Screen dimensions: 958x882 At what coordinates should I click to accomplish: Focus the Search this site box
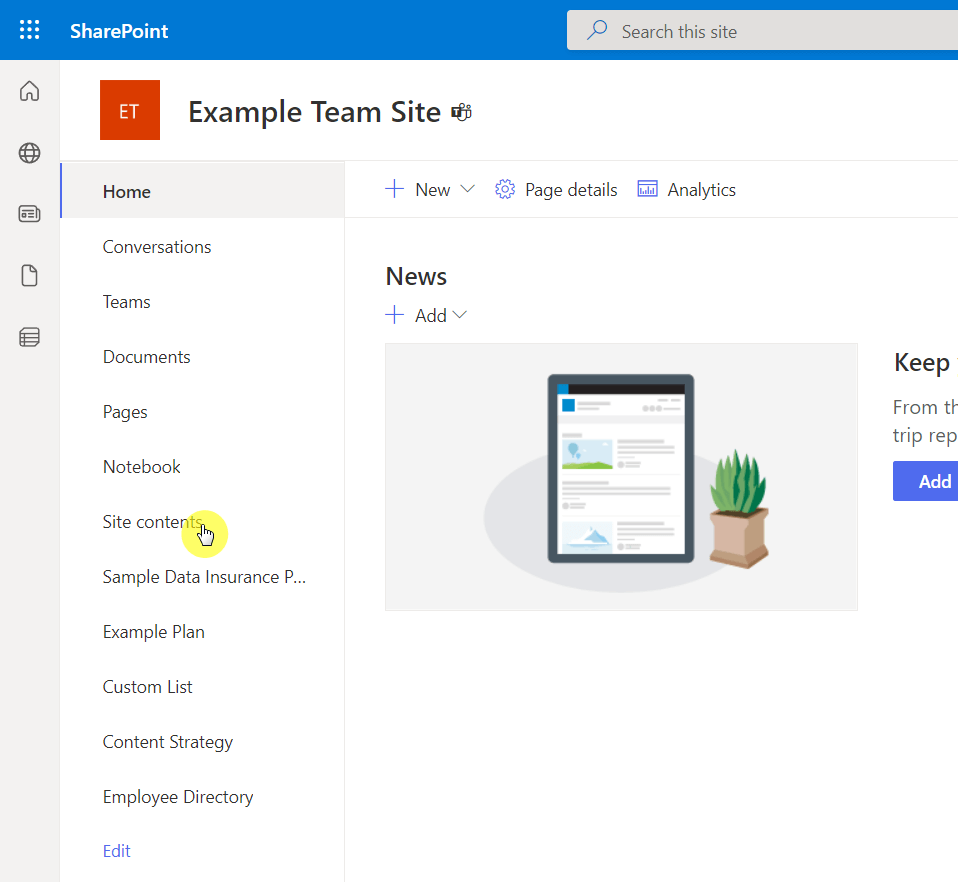tap(762, 31)
